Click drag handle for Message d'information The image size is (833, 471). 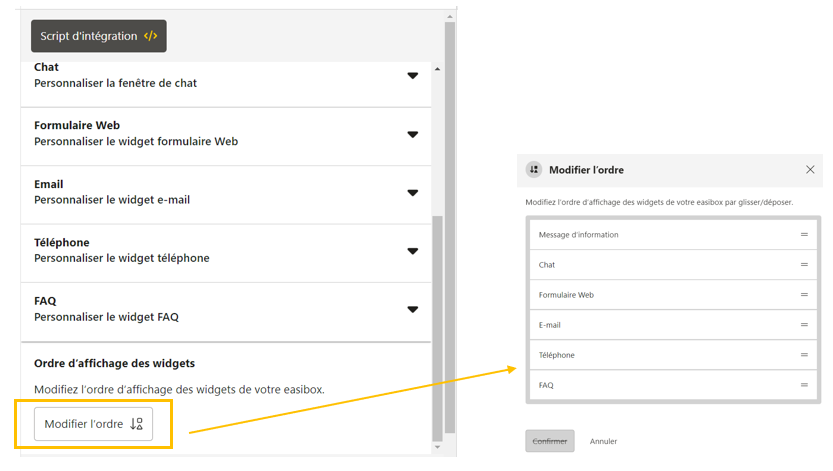coord(804,235)
